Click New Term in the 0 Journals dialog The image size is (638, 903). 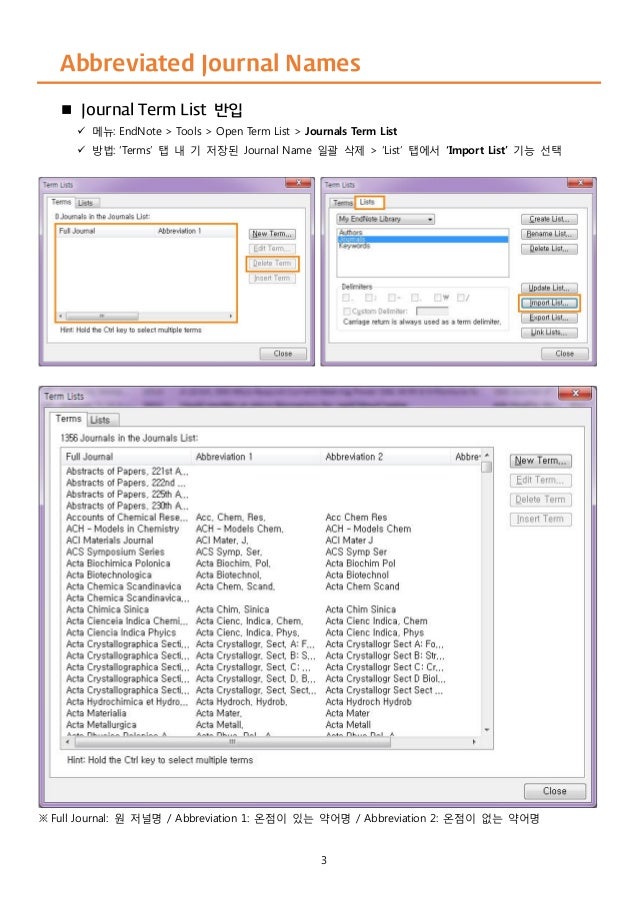(x=272, y=234)
